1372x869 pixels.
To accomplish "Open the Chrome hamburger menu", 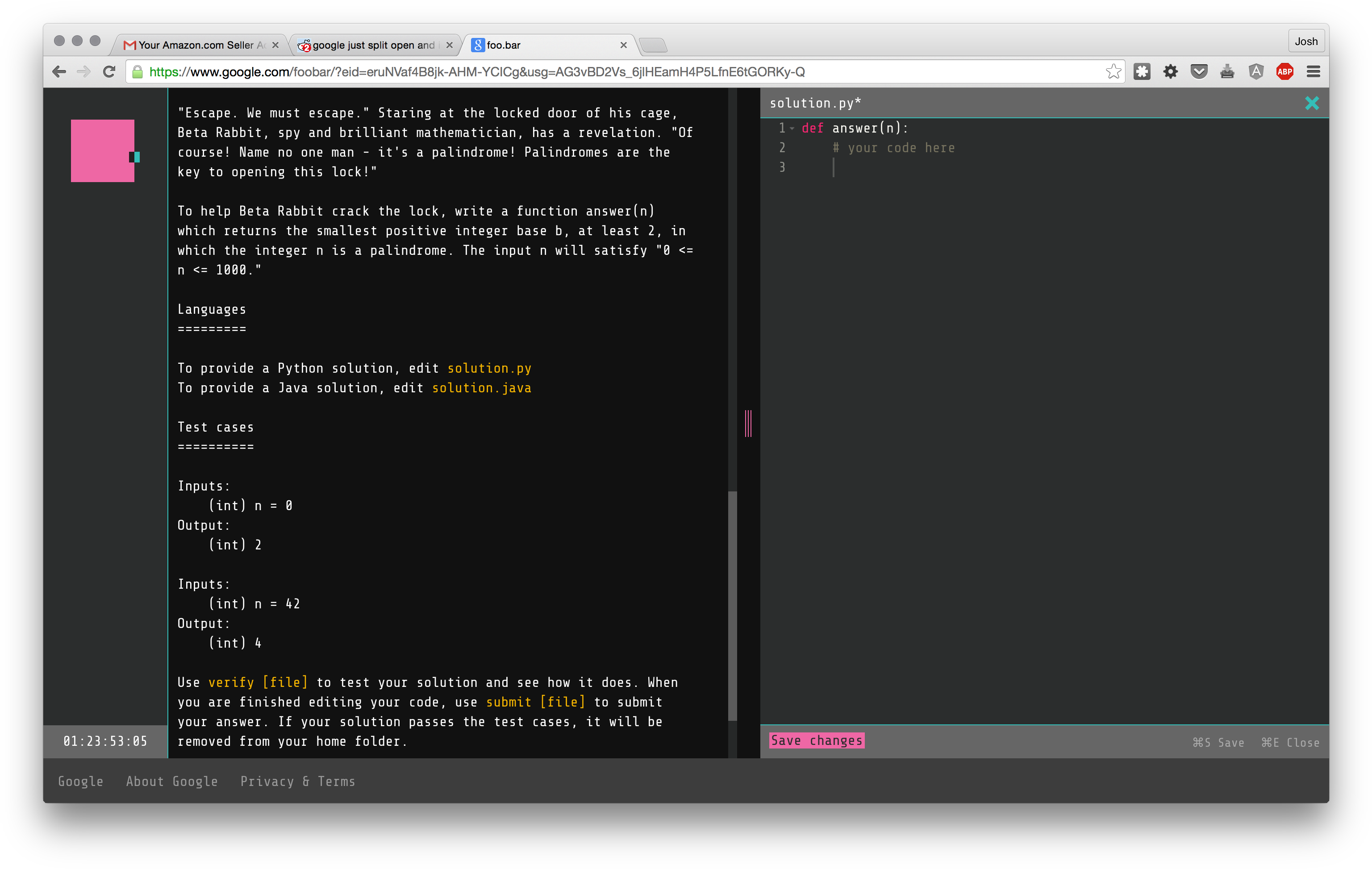I will pyautogui.click(x=1314, y=72).
